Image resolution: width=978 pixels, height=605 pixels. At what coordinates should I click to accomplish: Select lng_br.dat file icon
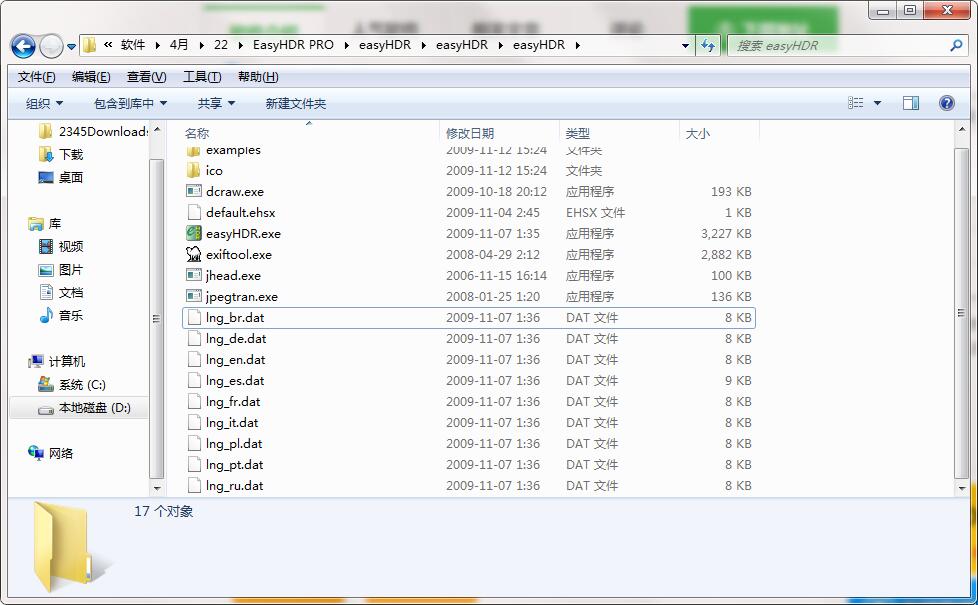click(193, 317)
